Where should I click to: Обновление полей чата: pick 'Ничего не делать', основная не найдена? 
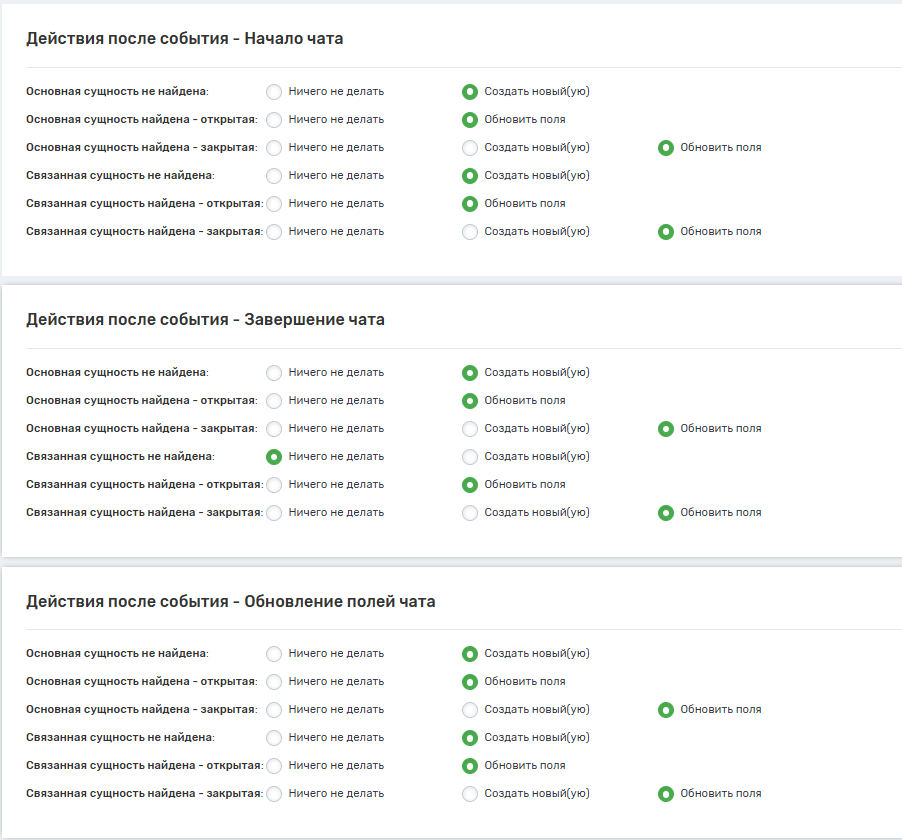pos(274,654)
